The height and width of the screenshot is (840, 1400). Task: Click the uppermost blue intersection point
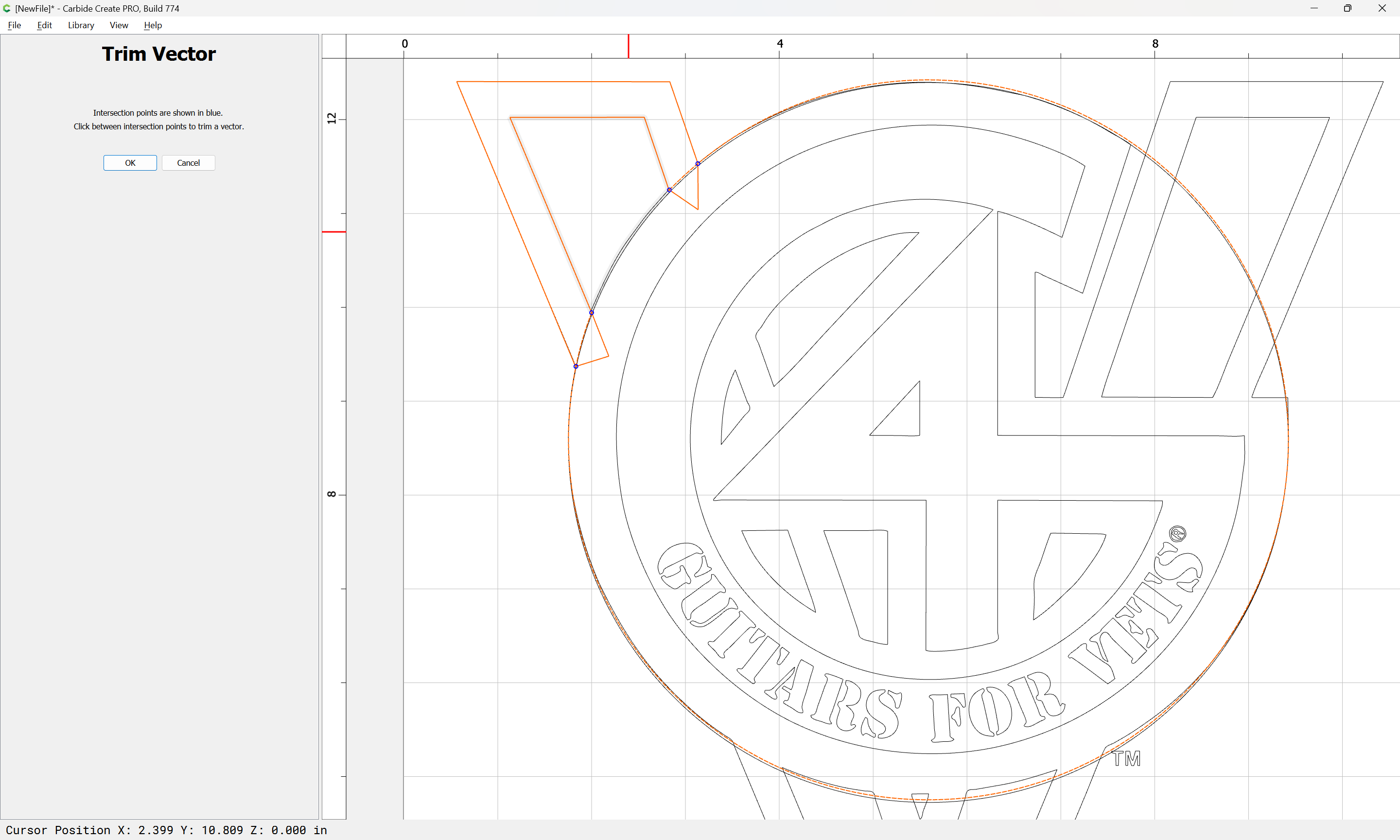(x=698, y=164)
